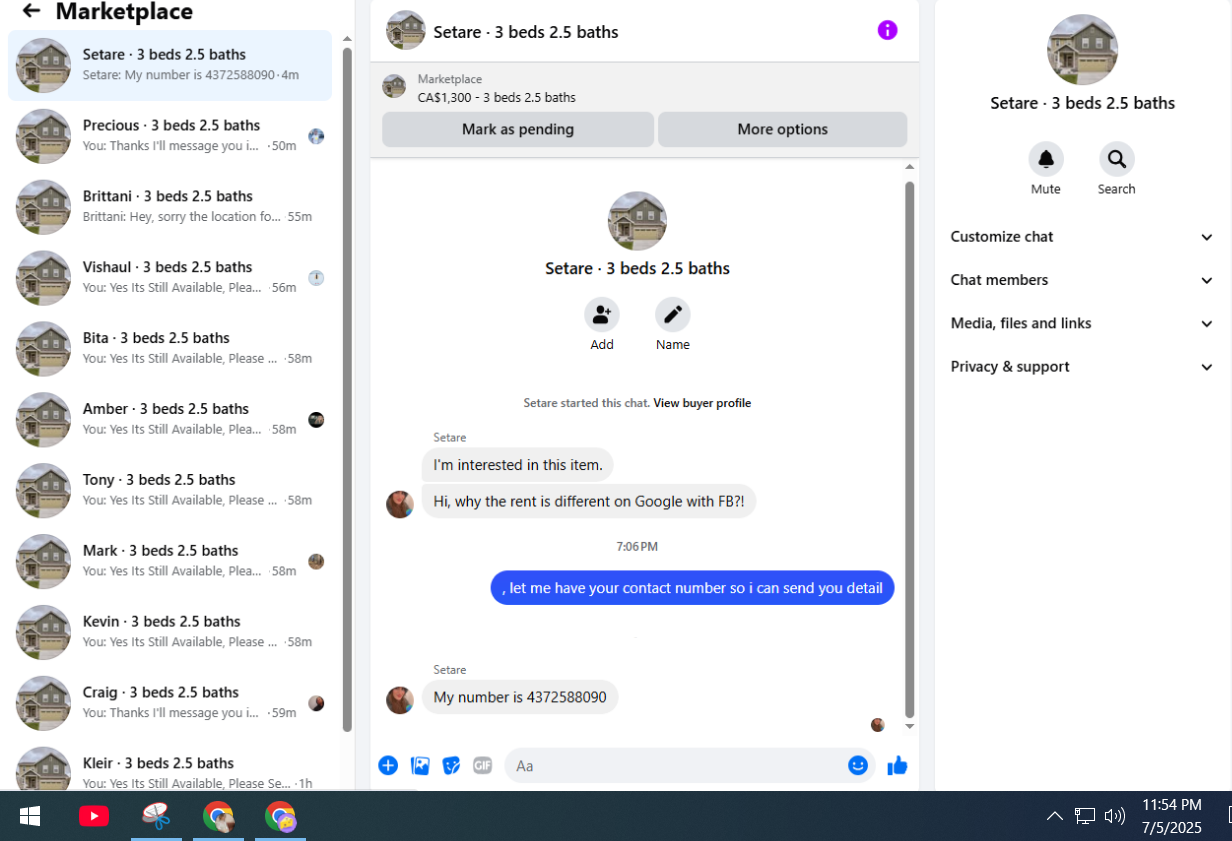Open YouTube from the taskbar
1232x841 pixels.
click(94, 816)
